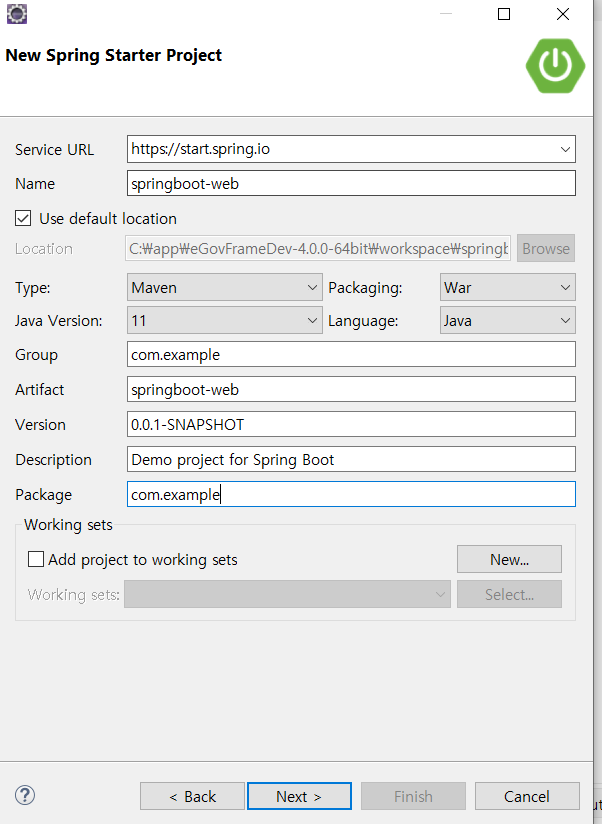The width and height of the screenshot is (602, 824).
Task: Click the Packaging: label
Action: [x=365, y=288]
